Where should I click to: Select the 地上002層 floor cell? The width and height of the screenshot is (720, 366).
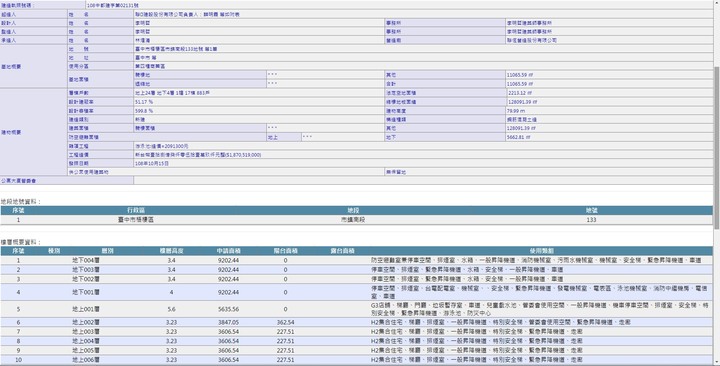coord(86,322)
